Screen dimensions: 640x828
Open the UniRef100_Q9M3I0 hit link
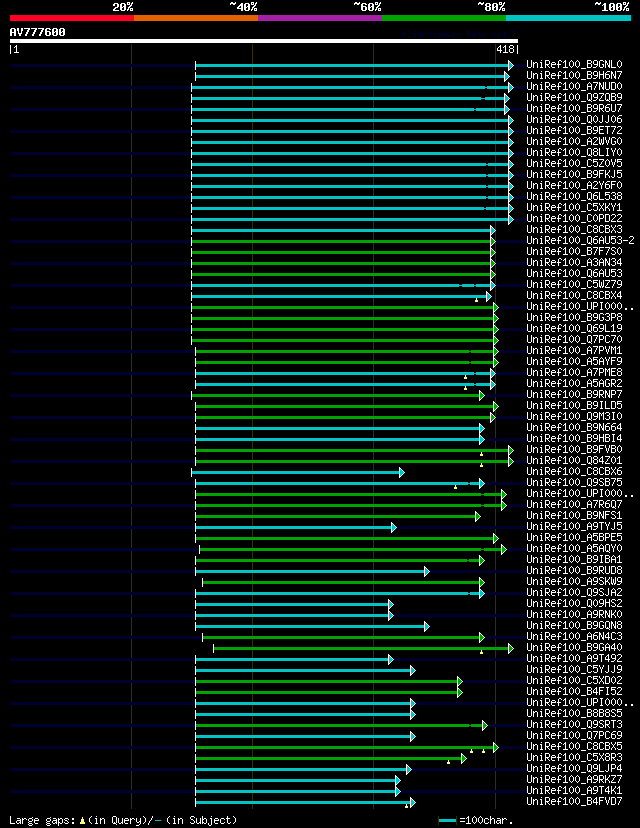coord(574,417)
